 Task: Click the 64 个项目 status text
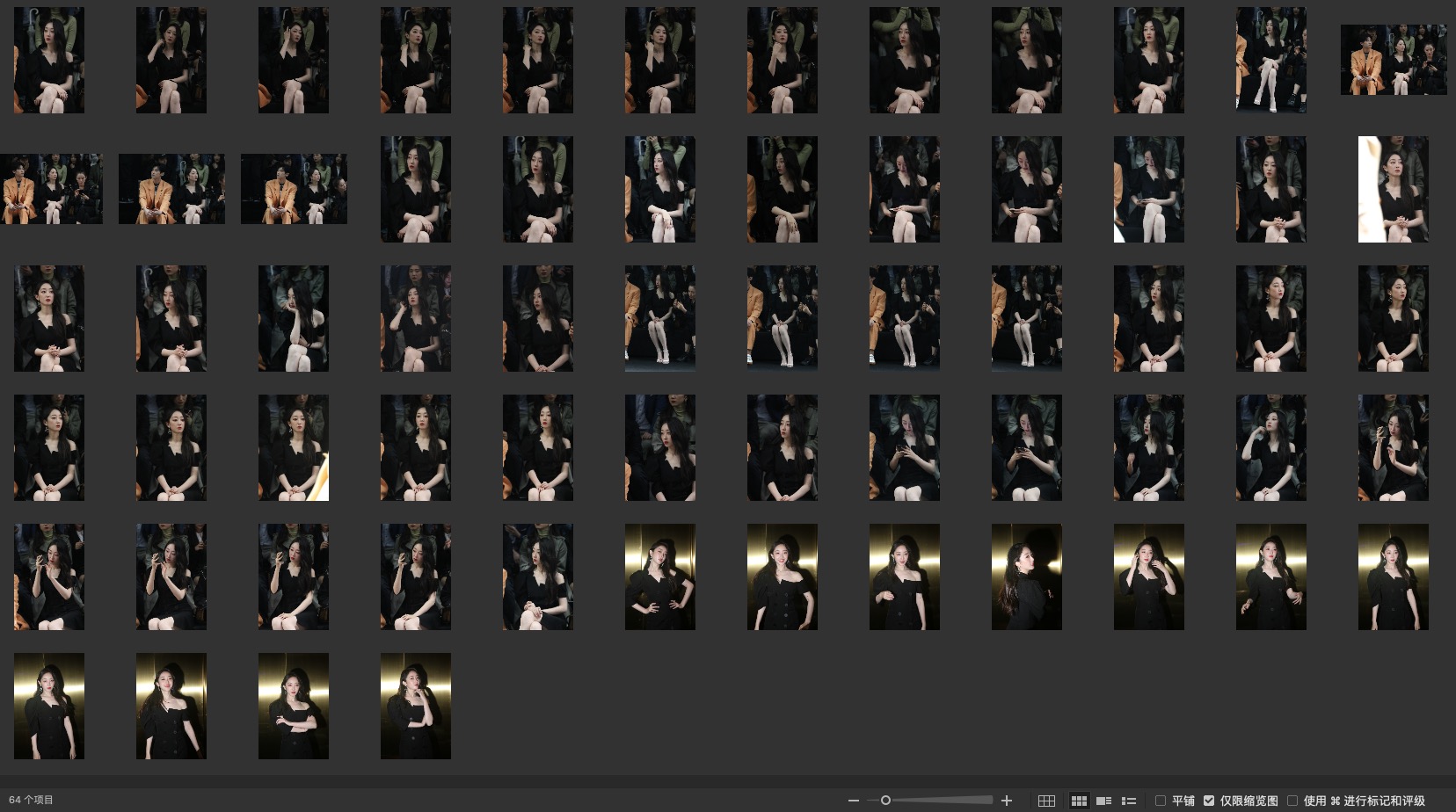click(32, 801)
